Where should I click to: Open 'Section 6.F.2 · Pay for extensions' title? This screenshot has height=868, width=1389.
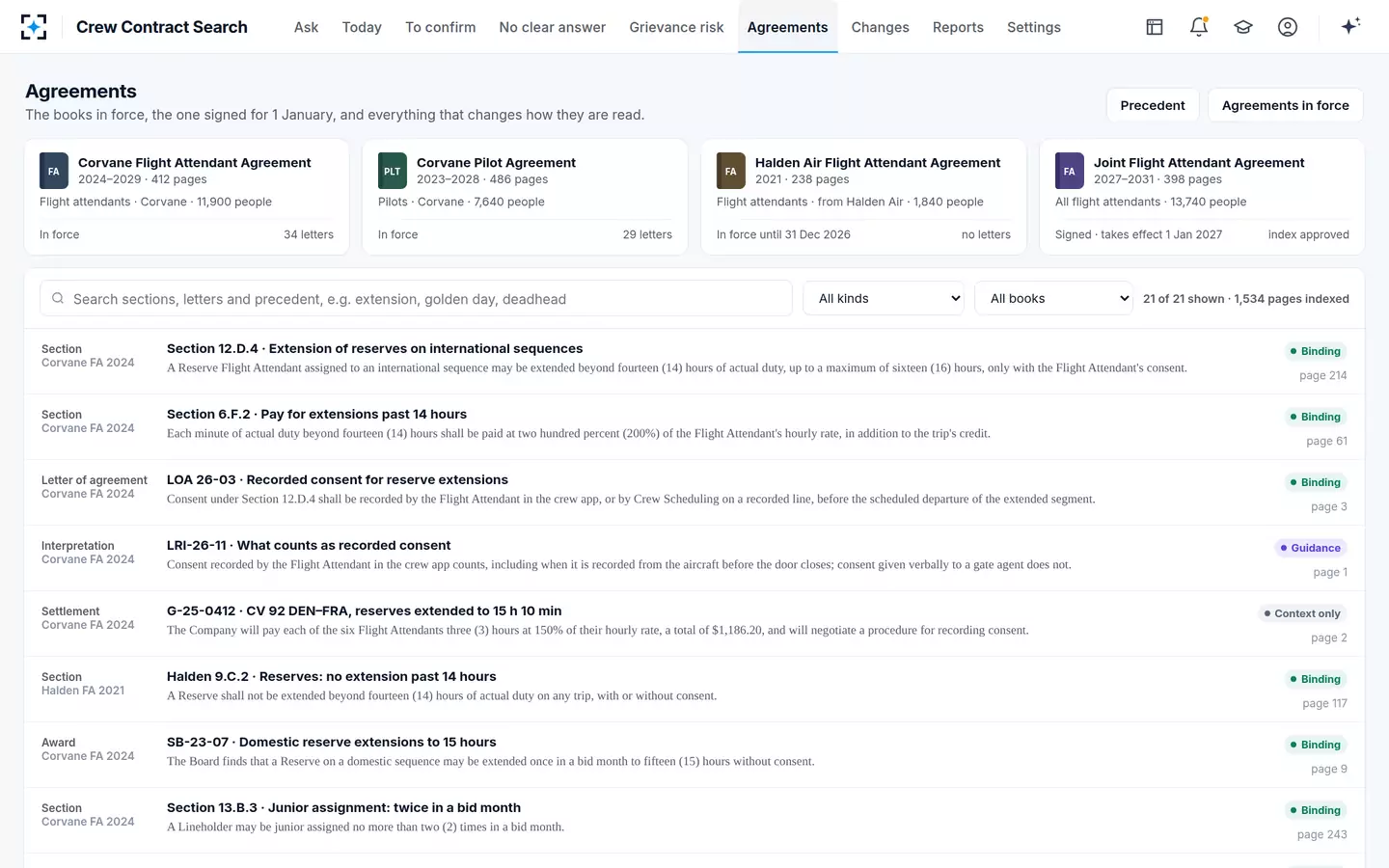pos(316,415)
